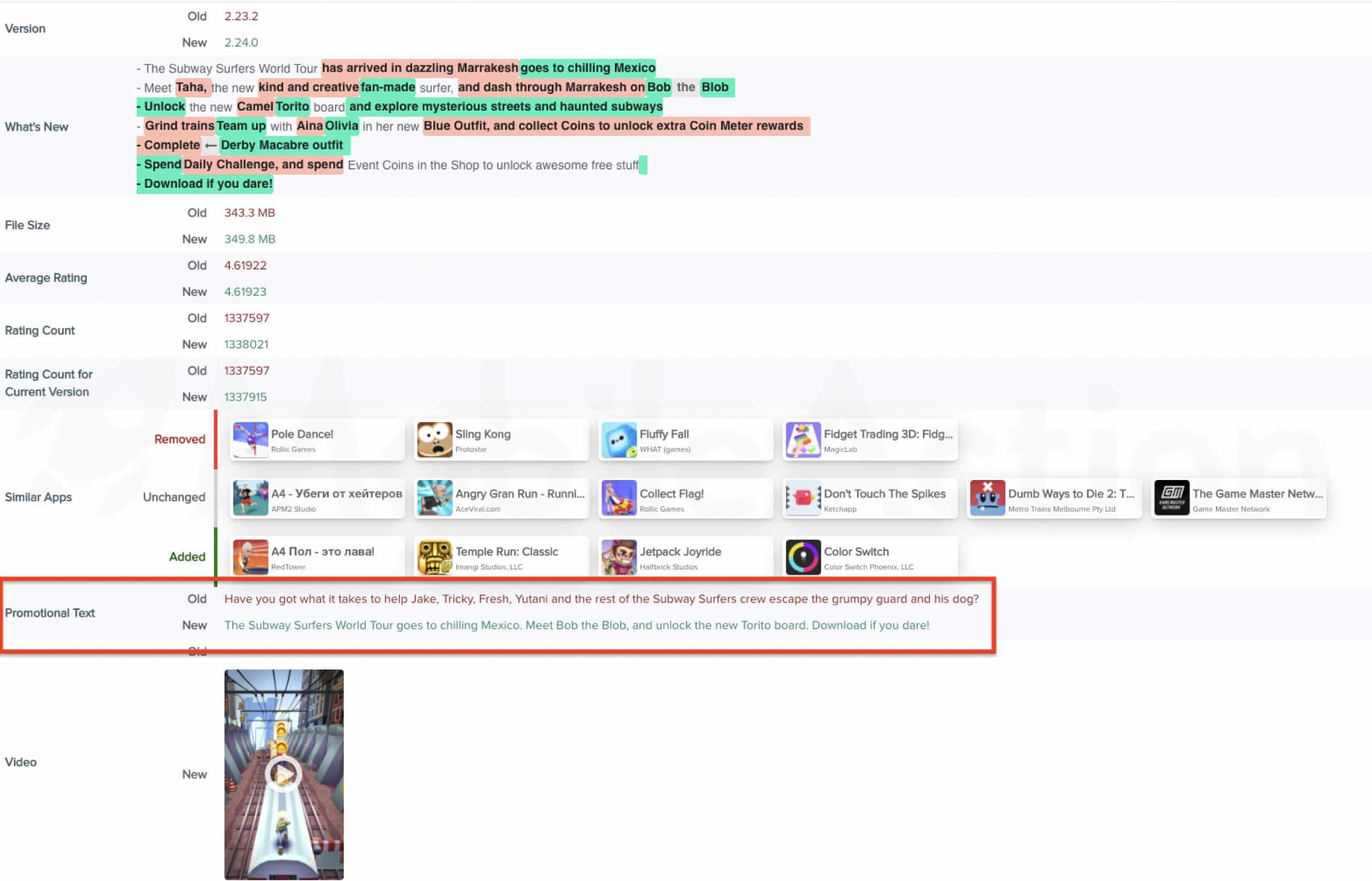The height and width of the screenshot is (881, 1372).
Task: Click the Pole Dance! app title
Action: (302, 434)
